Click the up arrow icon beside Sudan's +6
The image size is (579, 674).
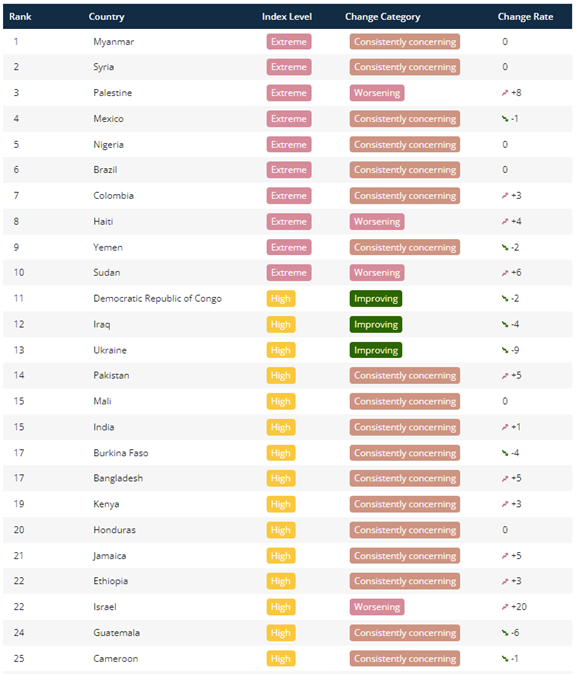505,273
